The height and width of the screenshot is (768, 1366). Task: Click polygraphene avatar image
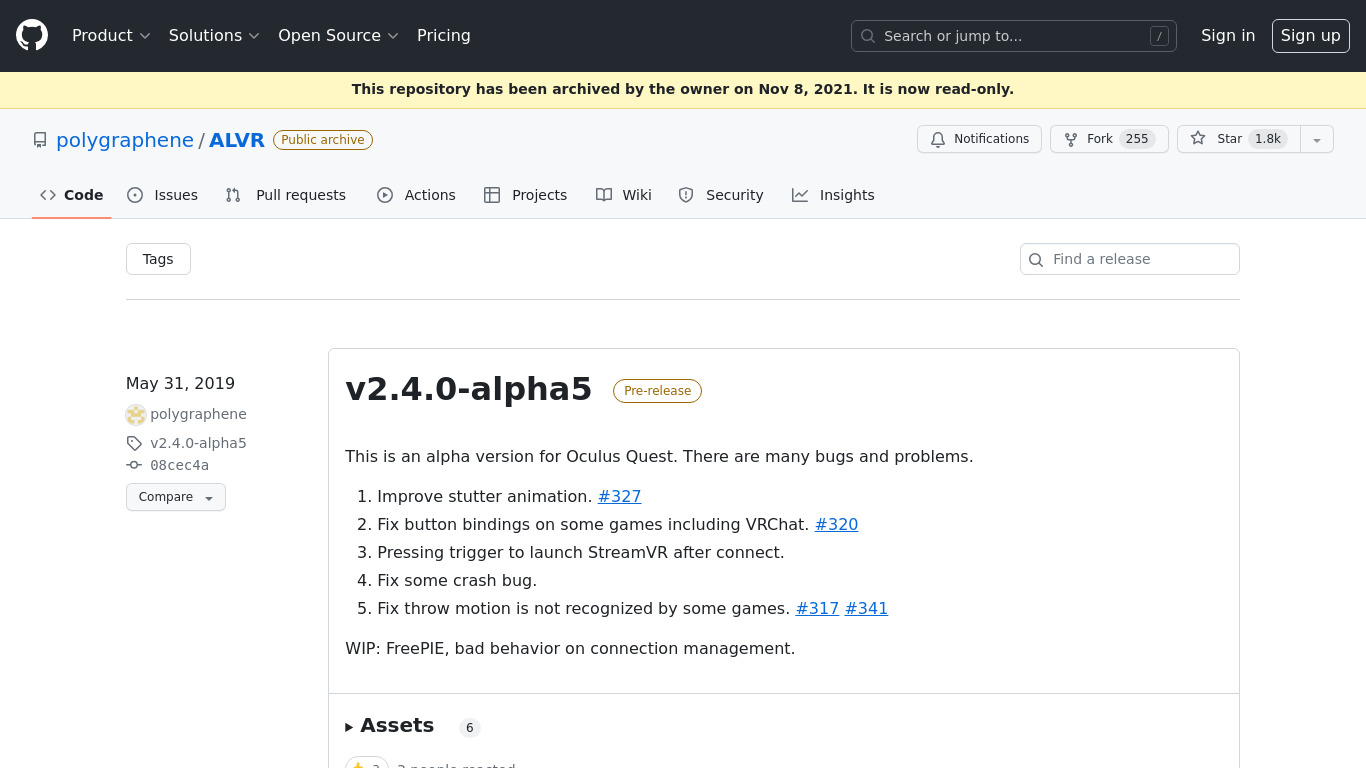click(136, 415)
